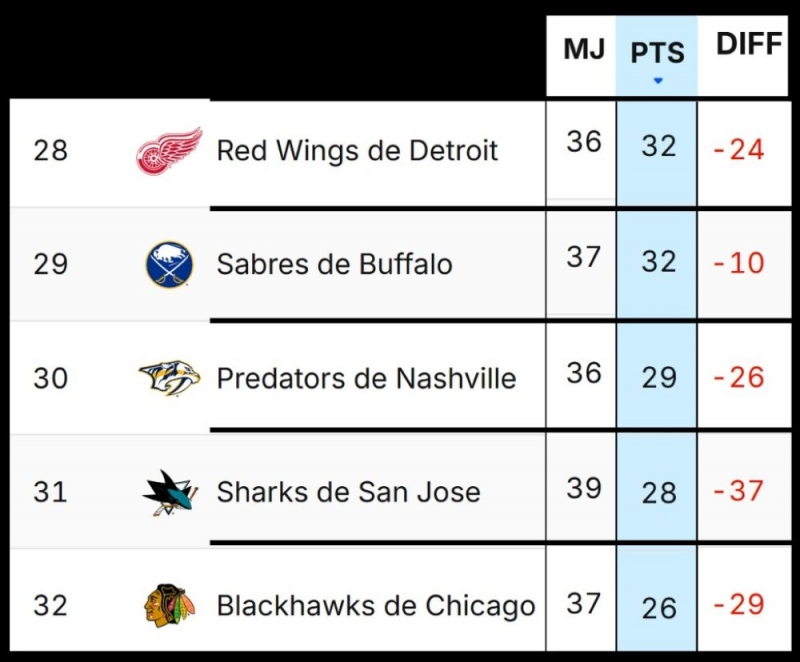
Task: Sort standings by the MJ column
Action: coord(583,47)
